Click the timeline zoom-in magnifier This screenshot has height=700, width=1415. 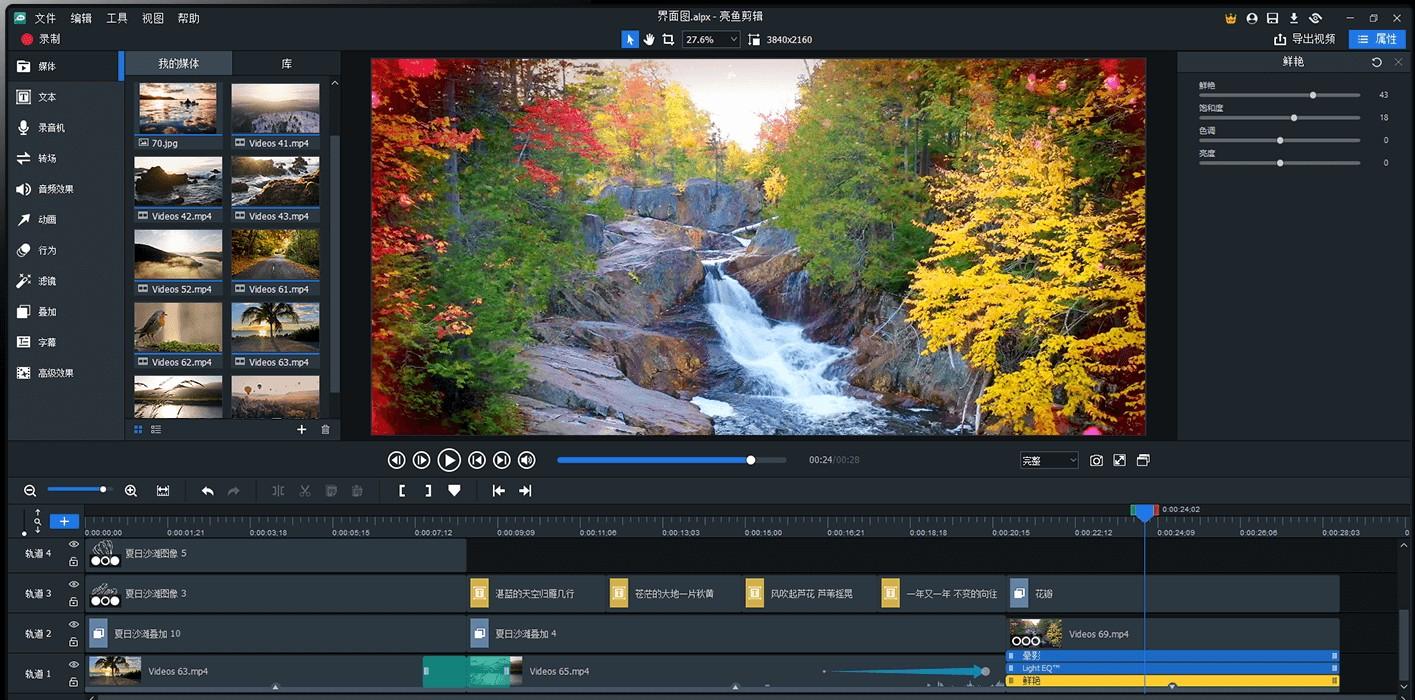(131, 491)
